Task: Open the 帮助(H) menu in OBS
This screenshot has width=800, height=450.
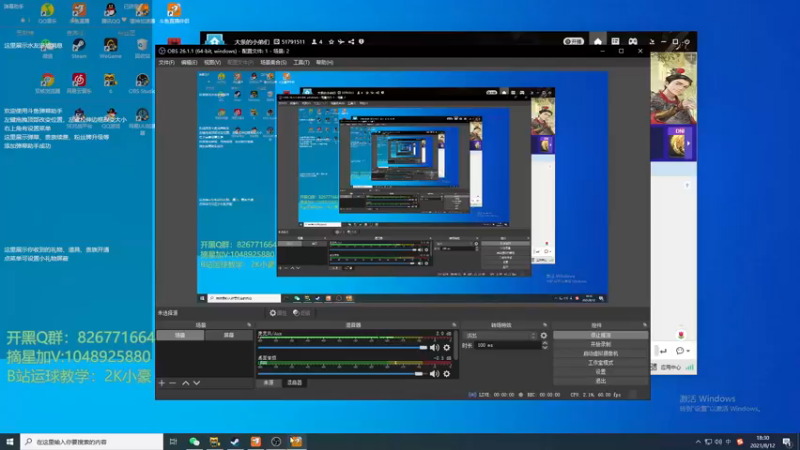Action: pyautogui.click(x=324, y=62)
